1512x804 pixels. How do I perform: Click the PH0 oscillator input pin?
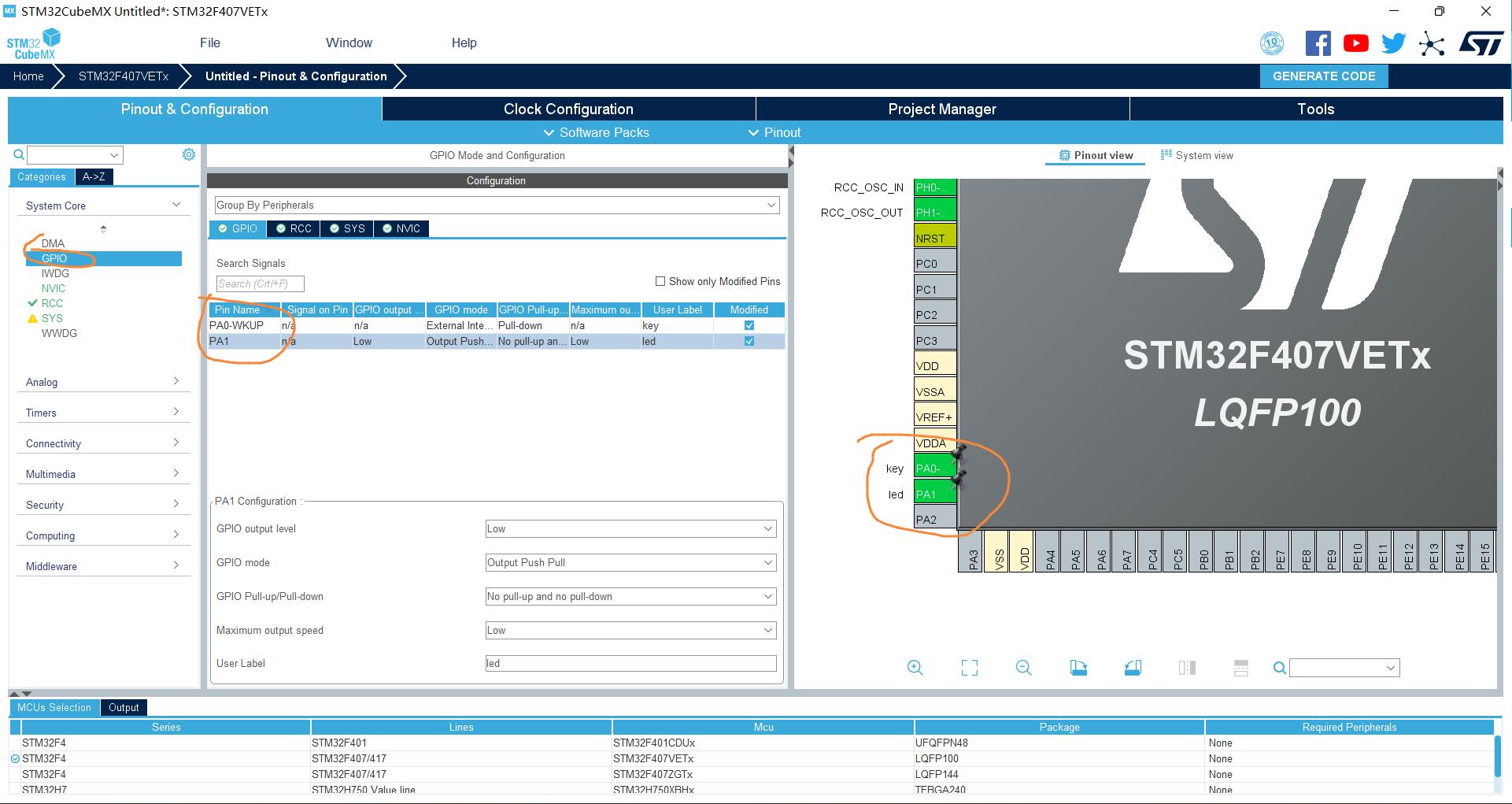(935, 187)
